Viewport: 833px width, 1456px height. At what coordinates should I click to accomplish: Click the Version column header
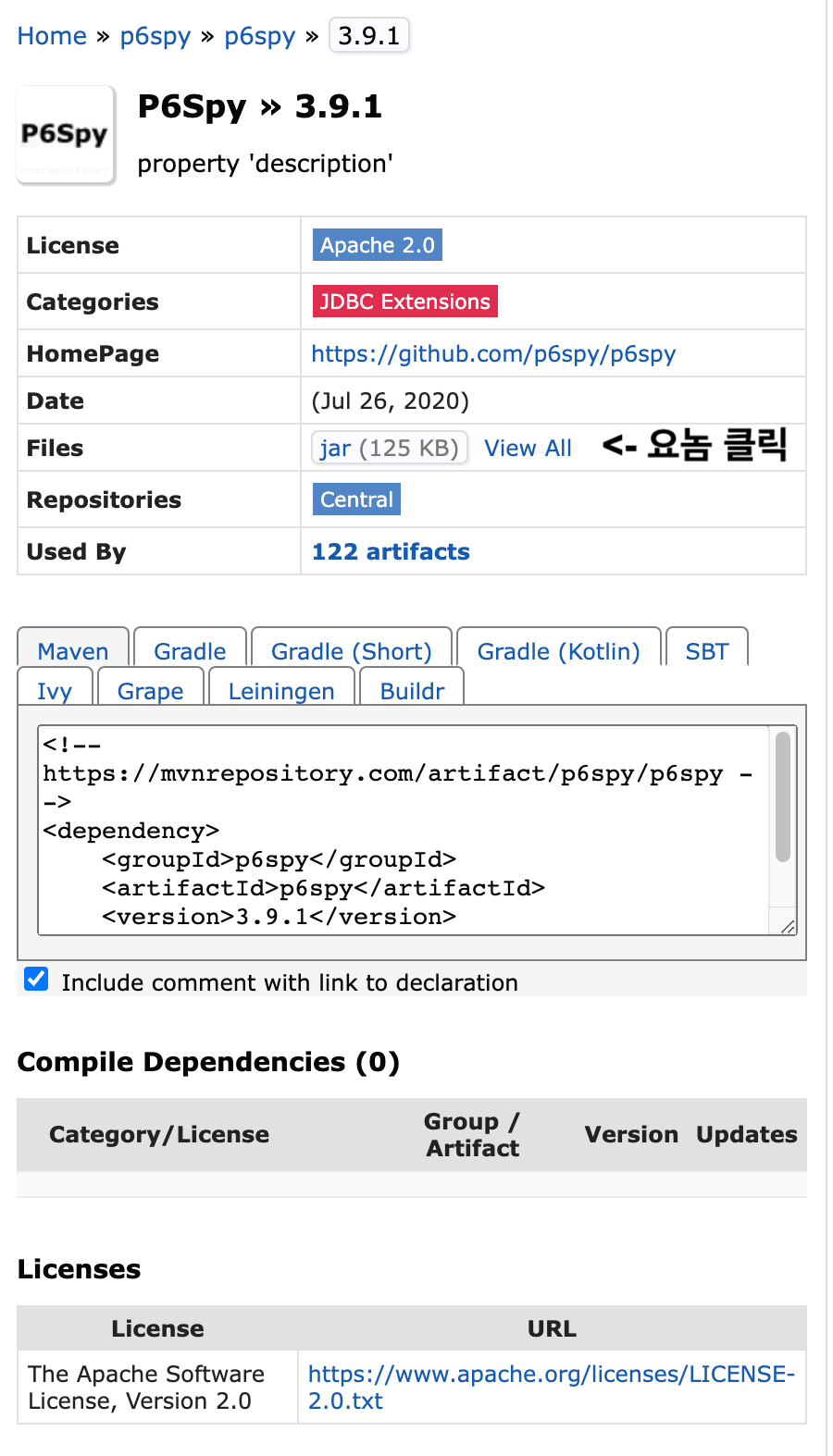[631, 1134]
